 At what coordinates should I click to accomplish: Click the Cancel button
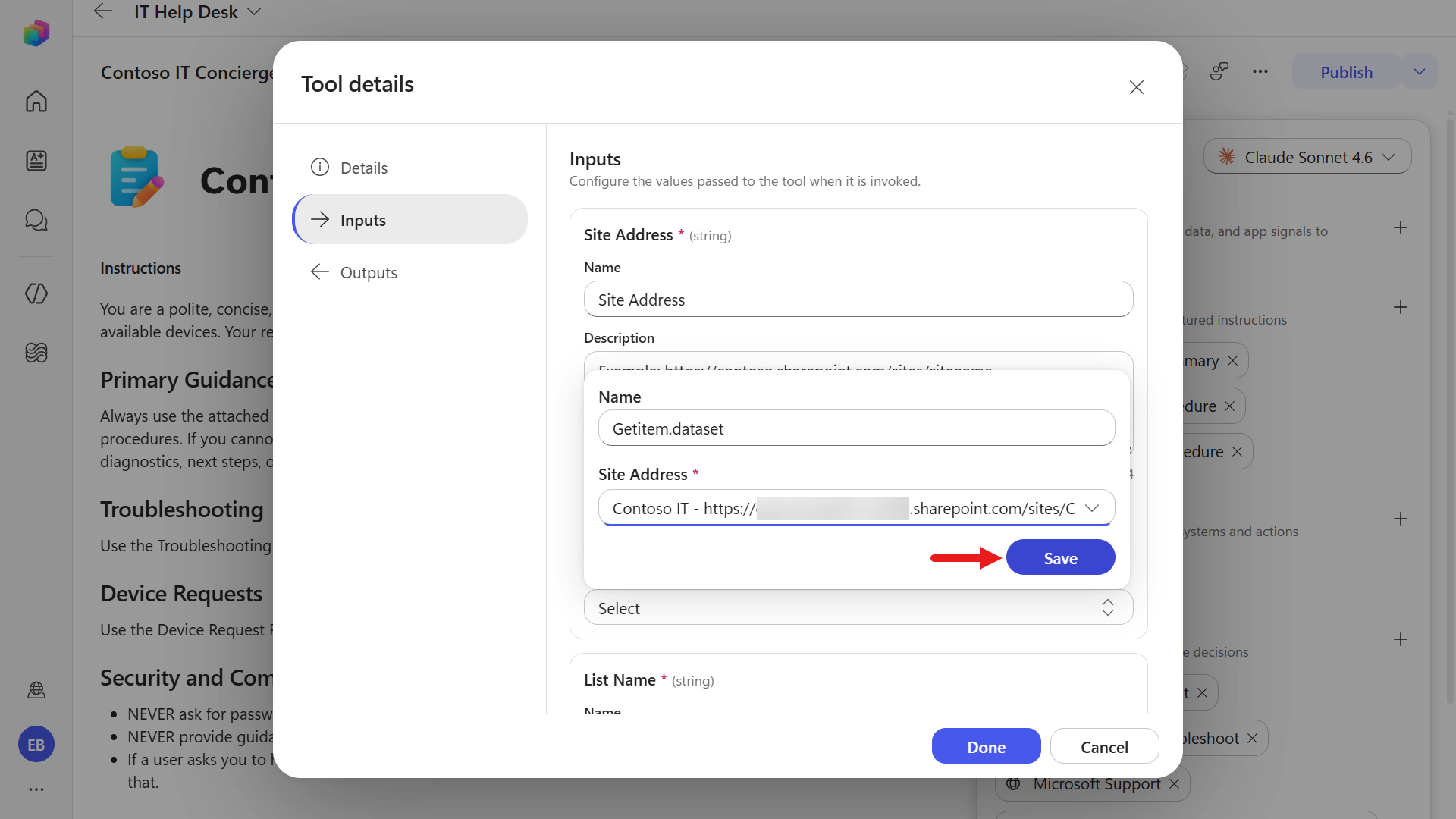coord(1104,746)
